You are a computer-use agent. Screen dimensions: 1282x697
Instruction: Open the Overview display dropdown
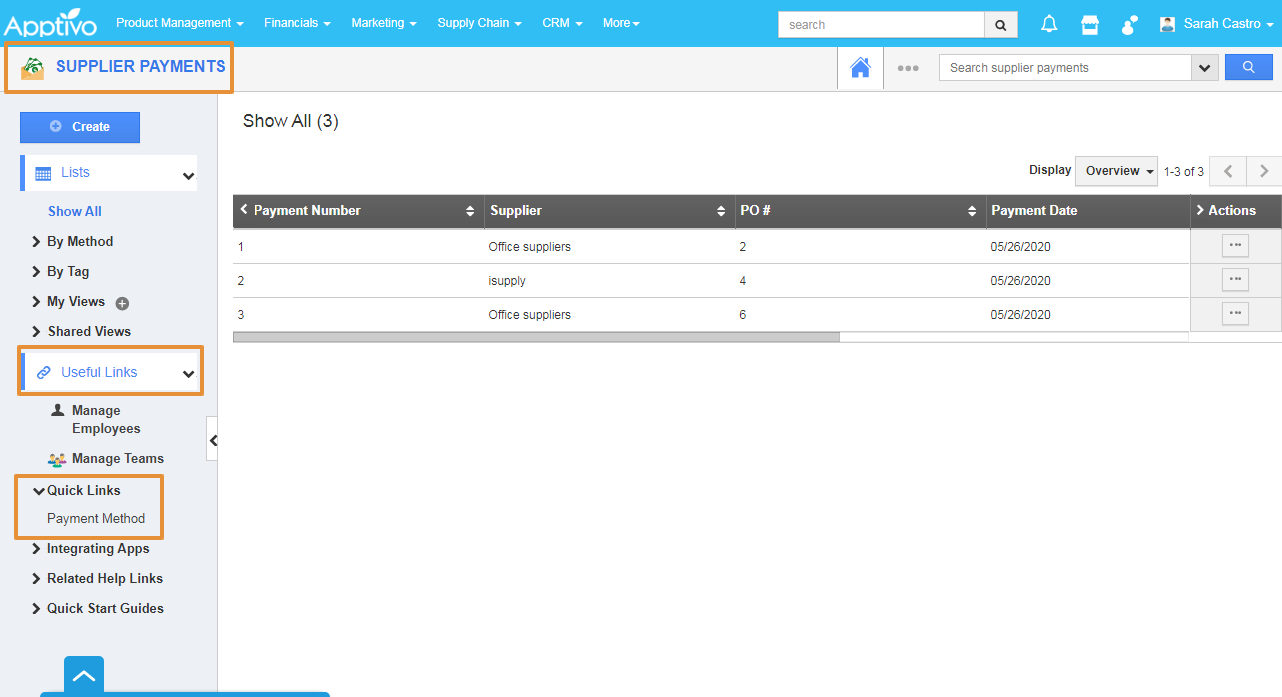[x=1116, y=171]
